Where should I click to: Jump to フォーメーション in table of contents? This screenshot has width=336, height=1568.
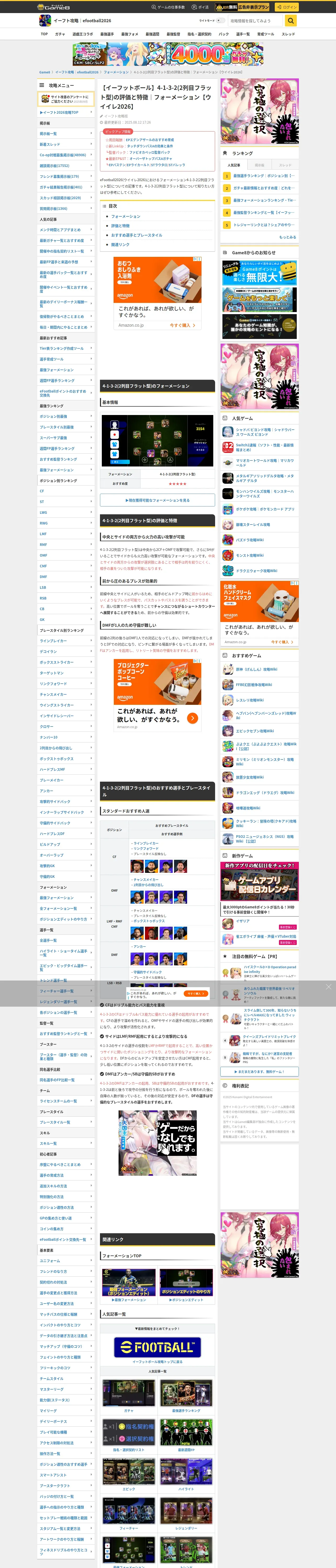pyautogui.click(x=126, y=216)
